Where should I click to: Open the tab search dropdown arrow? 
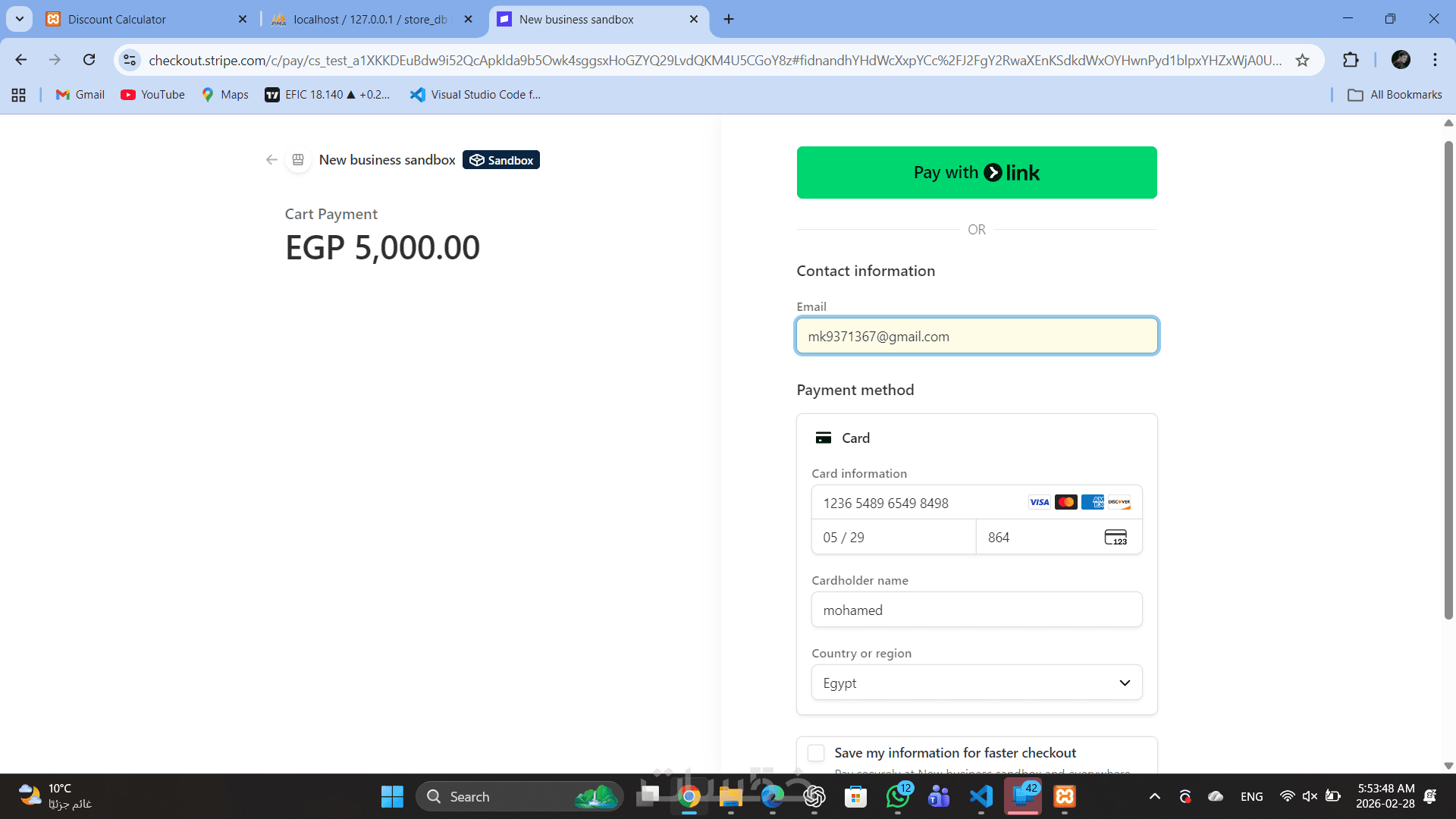point(20,19)
